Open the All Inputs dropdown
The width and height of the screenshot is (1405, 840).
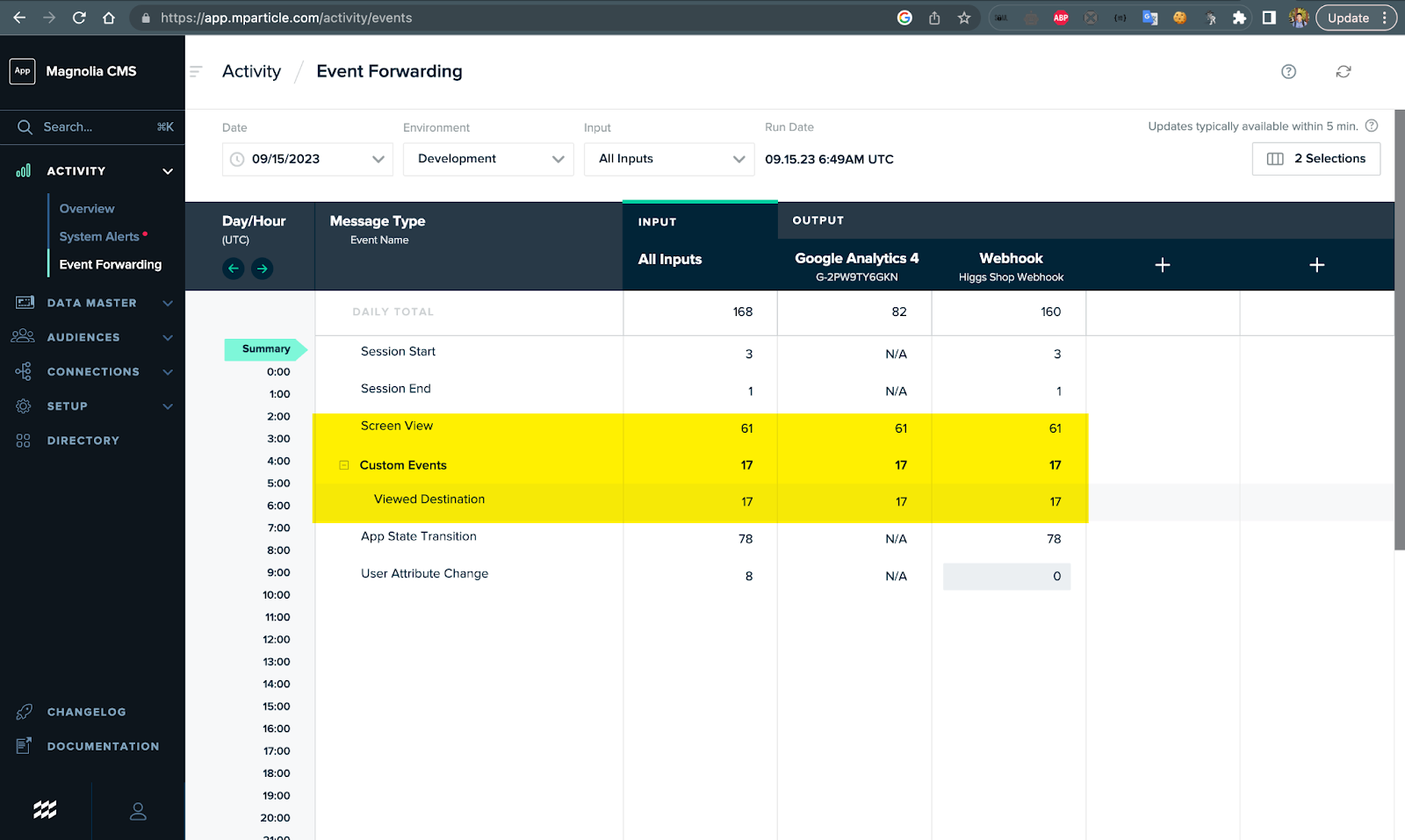[x=669, y=159]
